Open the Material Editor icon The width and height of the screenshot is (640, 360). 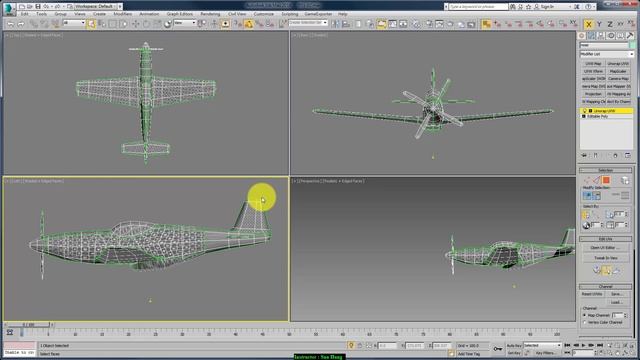[416, 24]
